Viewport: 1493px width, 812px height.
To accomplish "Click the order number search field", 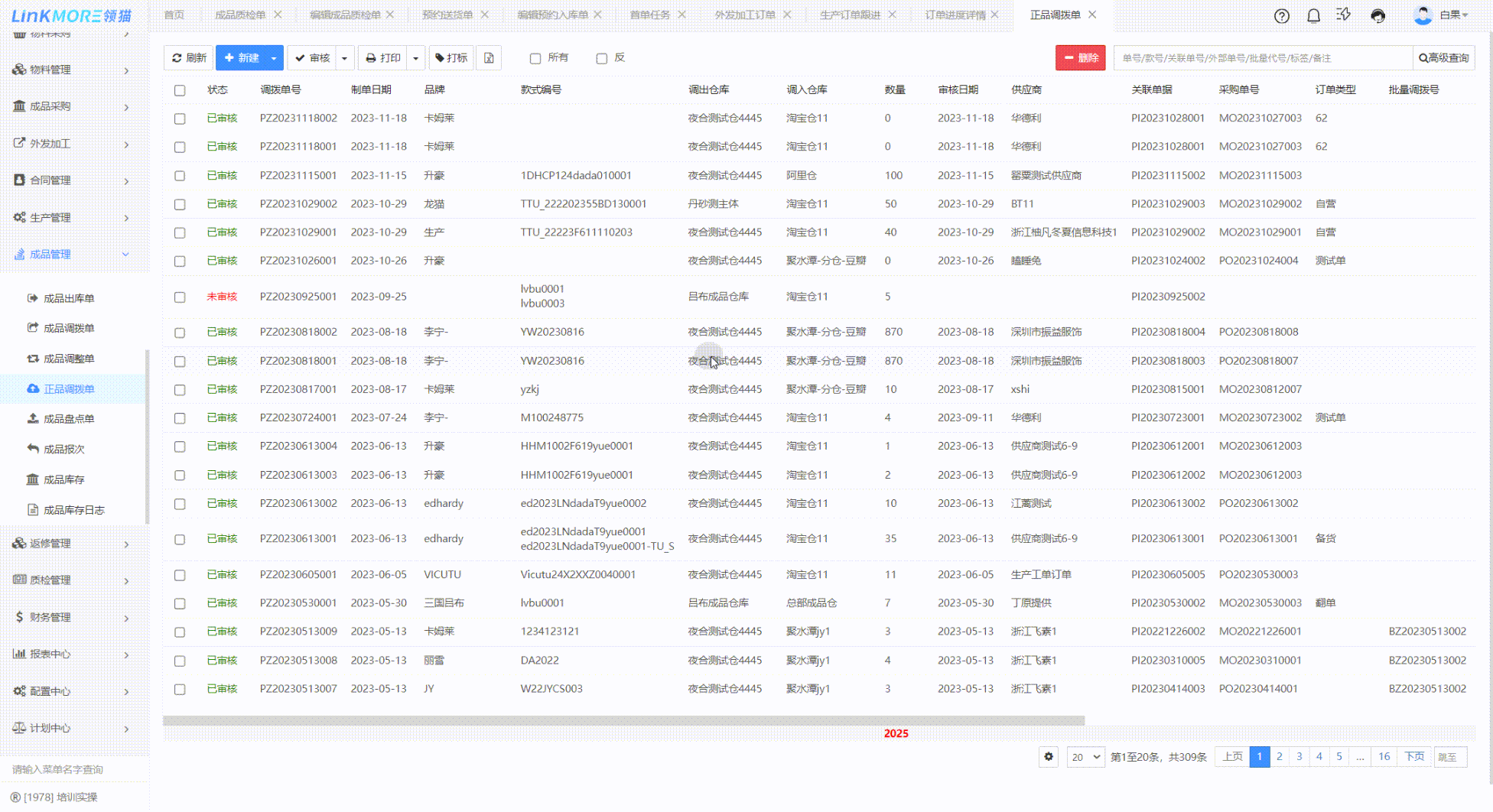I will [1262, 58].
